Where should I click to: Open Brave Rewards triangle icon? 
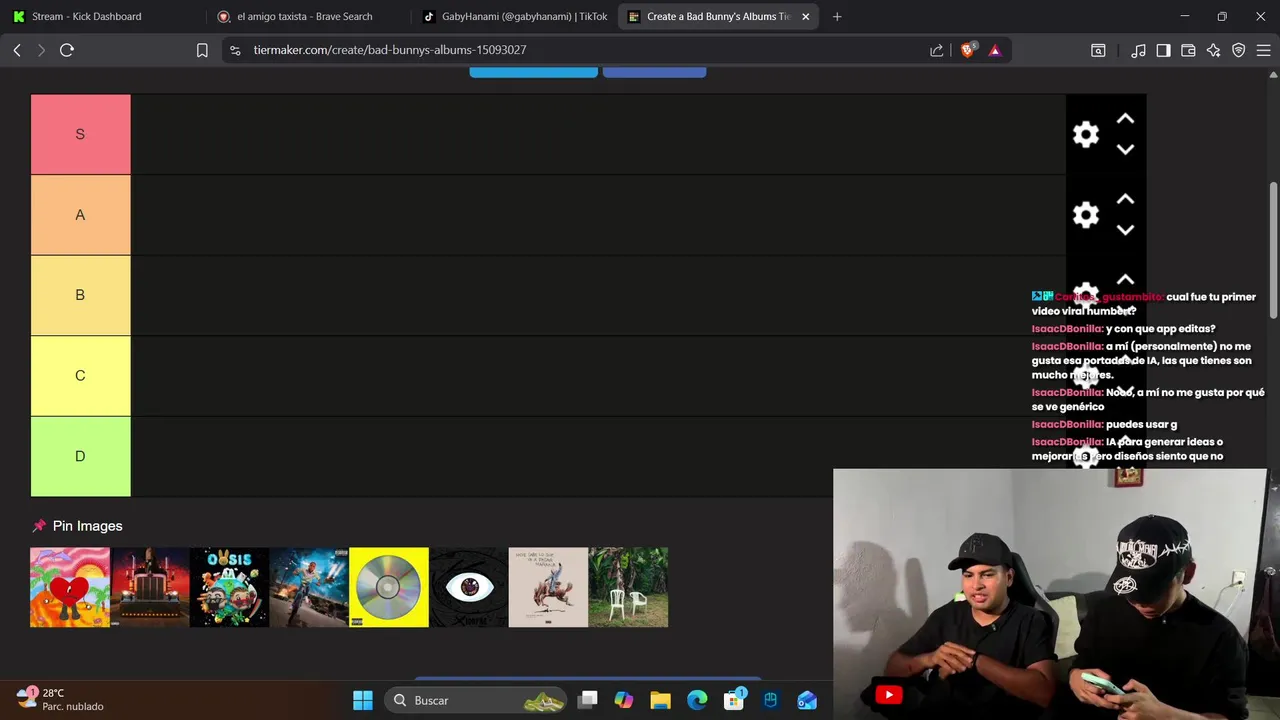coord(995,50)
